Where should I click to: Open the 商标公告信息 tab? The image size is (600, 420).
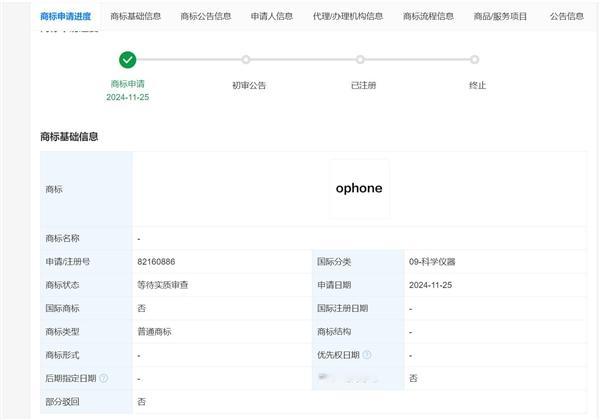click(x=206, y=16)
